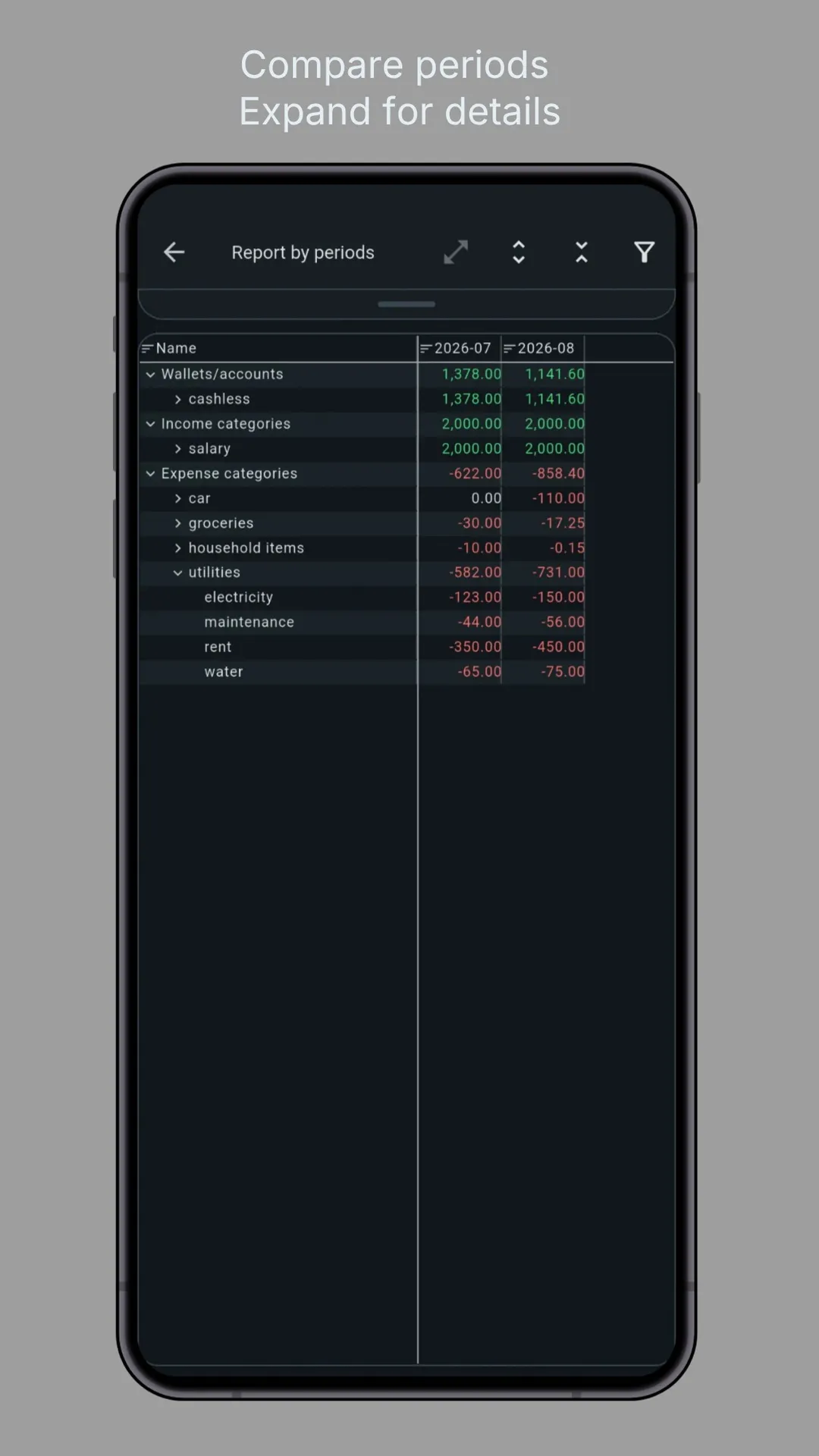Tap the -450.00 rent value

[x=558, y=647]
